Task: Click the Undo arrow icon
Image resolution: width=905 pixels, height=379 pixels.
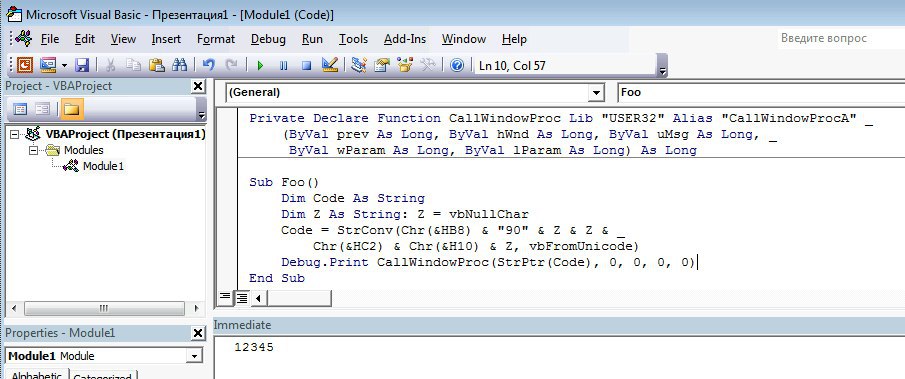Action: tap(208, 65)
